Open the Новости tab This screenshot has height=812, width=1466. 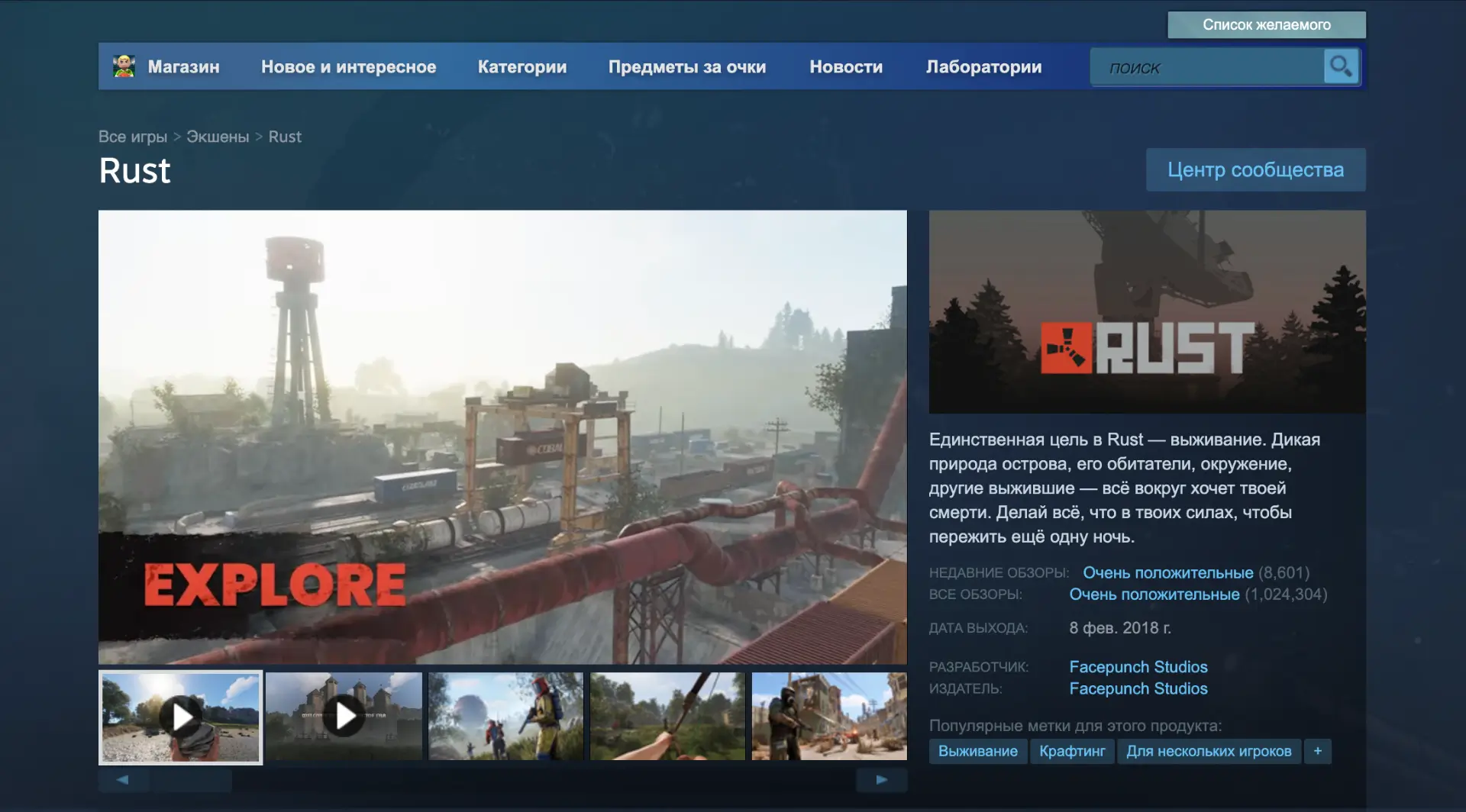846,66
